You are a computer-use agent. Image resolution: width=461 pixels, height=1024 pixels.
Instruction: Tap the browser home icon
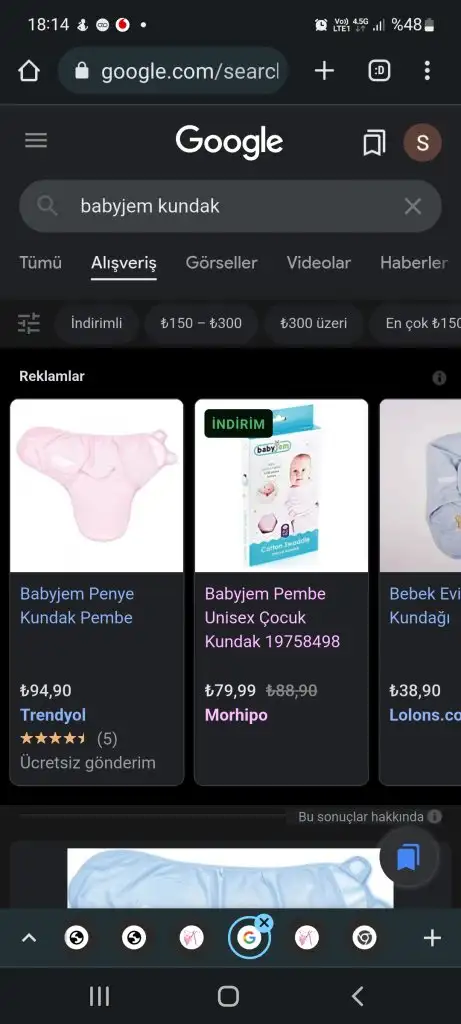(x=29, y=71)
